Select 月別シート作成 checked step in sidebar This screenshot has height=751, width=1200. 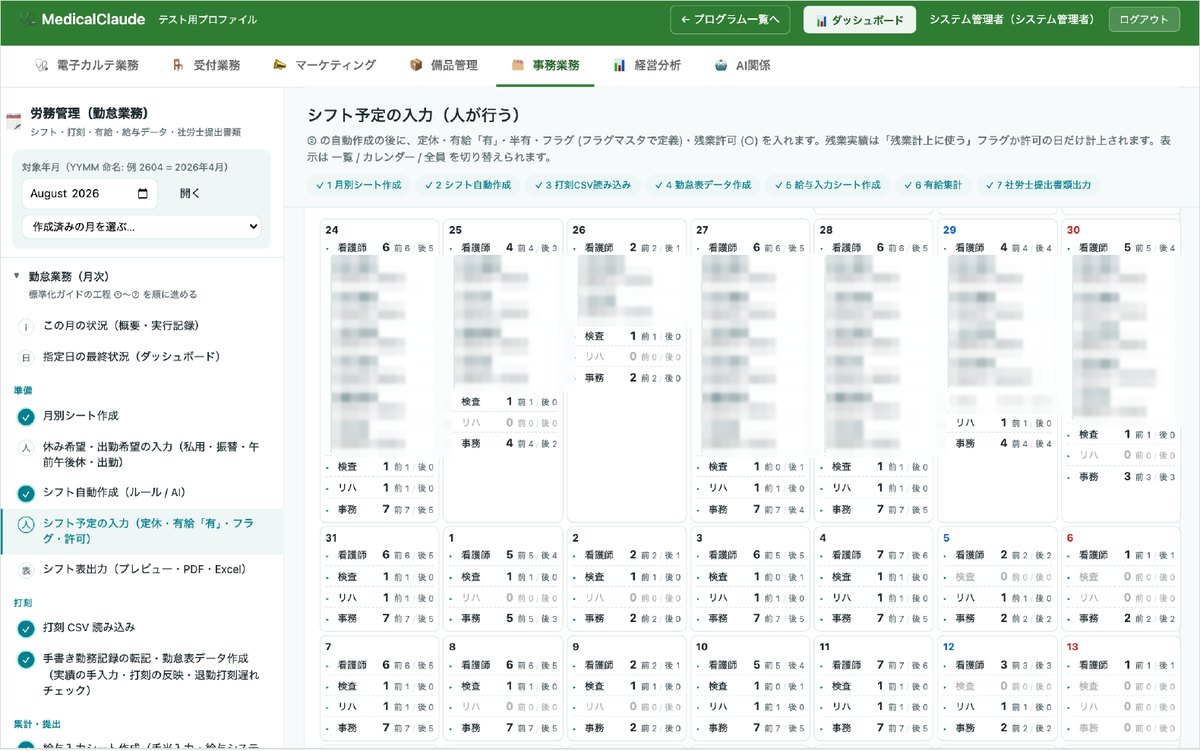pyautogui.click(x=141, y=416)
